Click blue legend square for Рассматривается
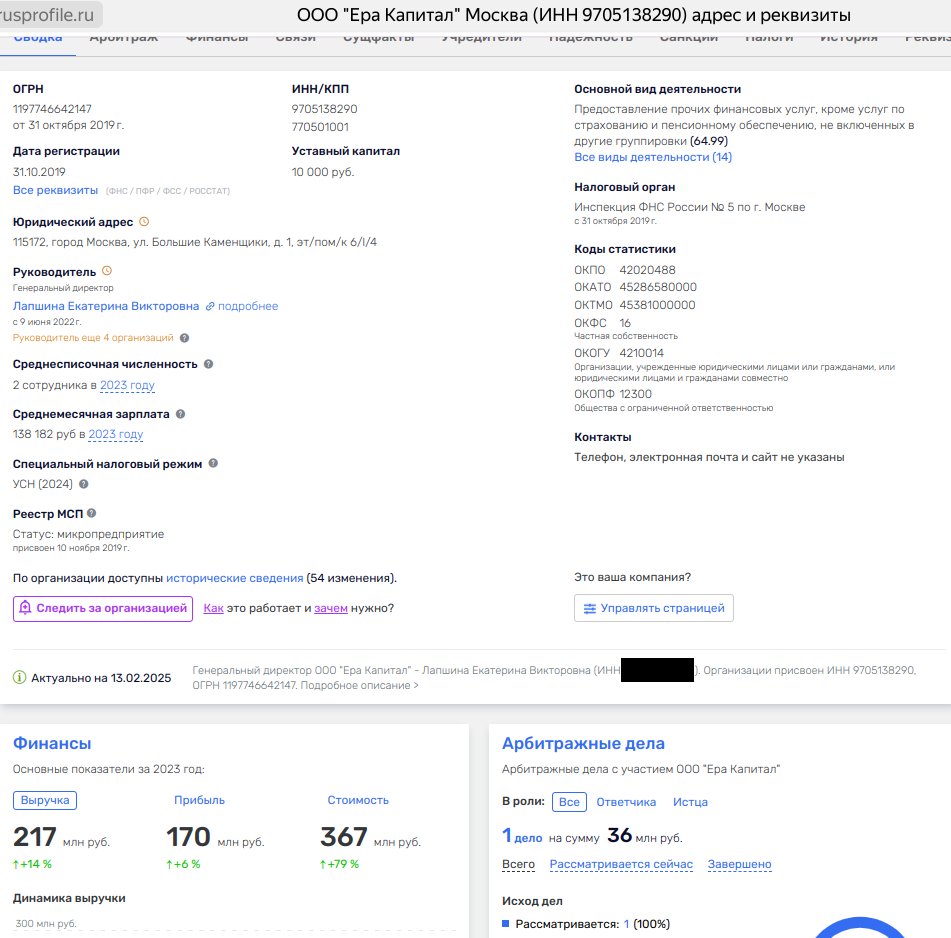This screenshot has height=938, width=951. coord(505,923)
